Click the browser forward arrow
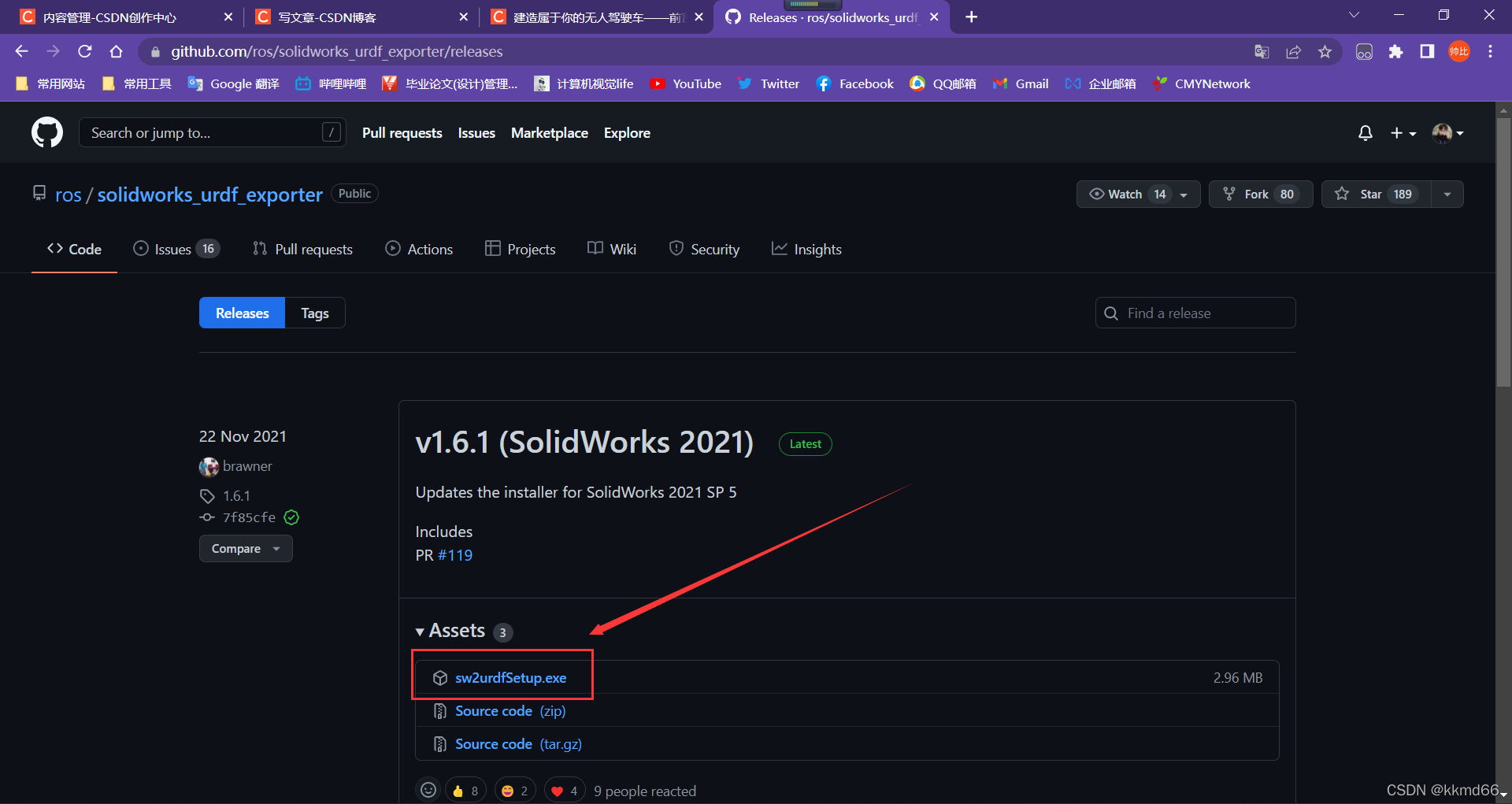 pyautogui.click(x=53, y=51)
